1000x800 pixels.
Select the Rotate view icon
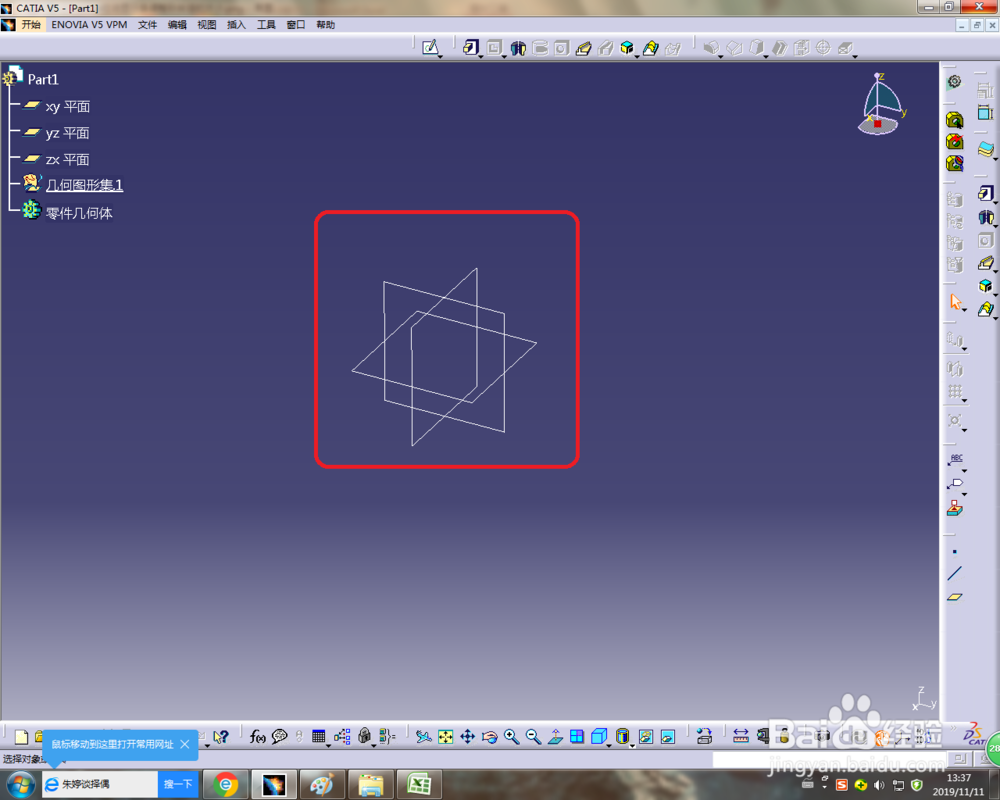(490, 737)
